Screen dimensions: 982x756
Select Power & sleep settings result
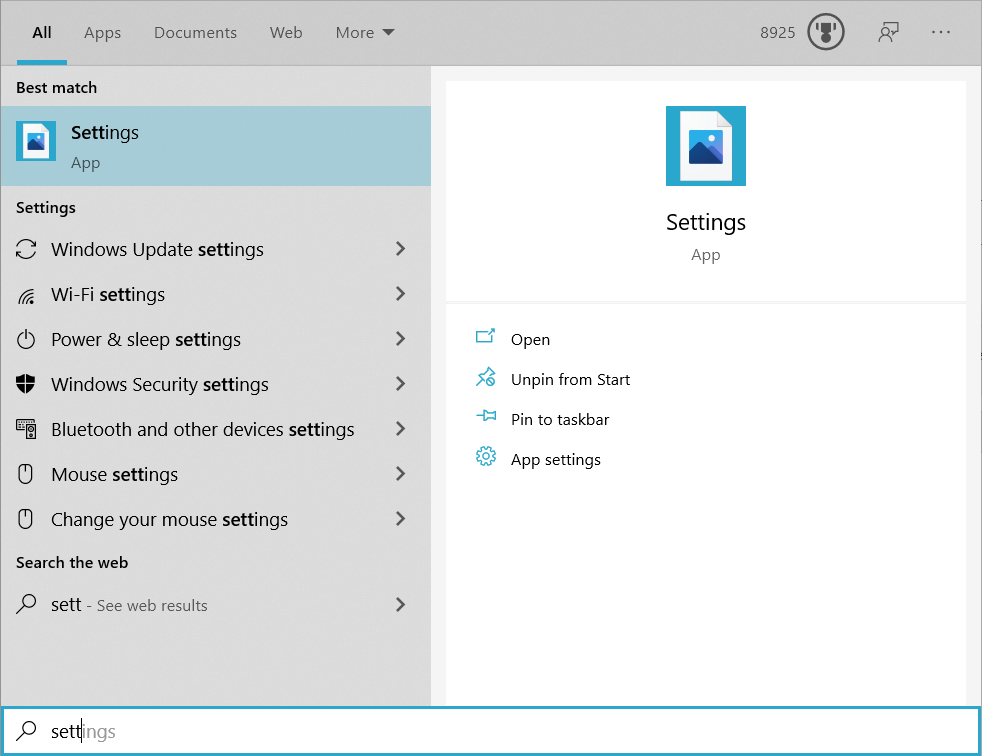point(216,339)
